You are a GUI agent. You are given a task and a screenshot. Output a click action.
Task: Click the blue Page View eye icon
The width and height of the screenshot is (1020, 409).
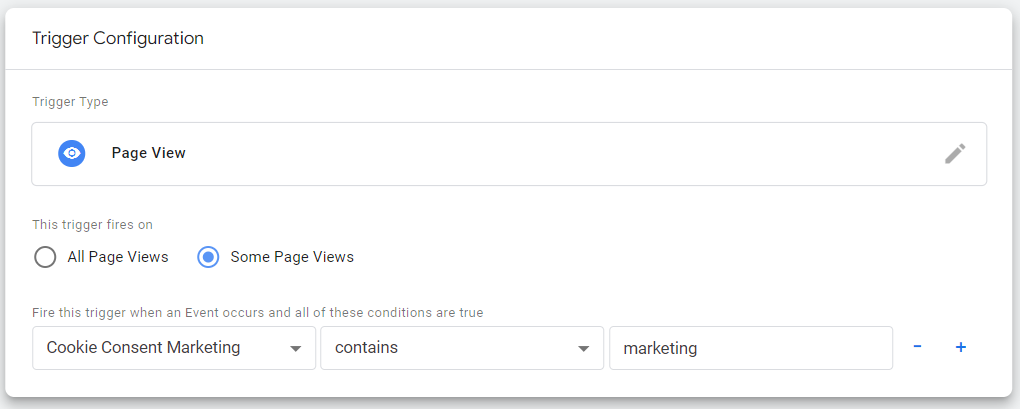coord(72,154)
